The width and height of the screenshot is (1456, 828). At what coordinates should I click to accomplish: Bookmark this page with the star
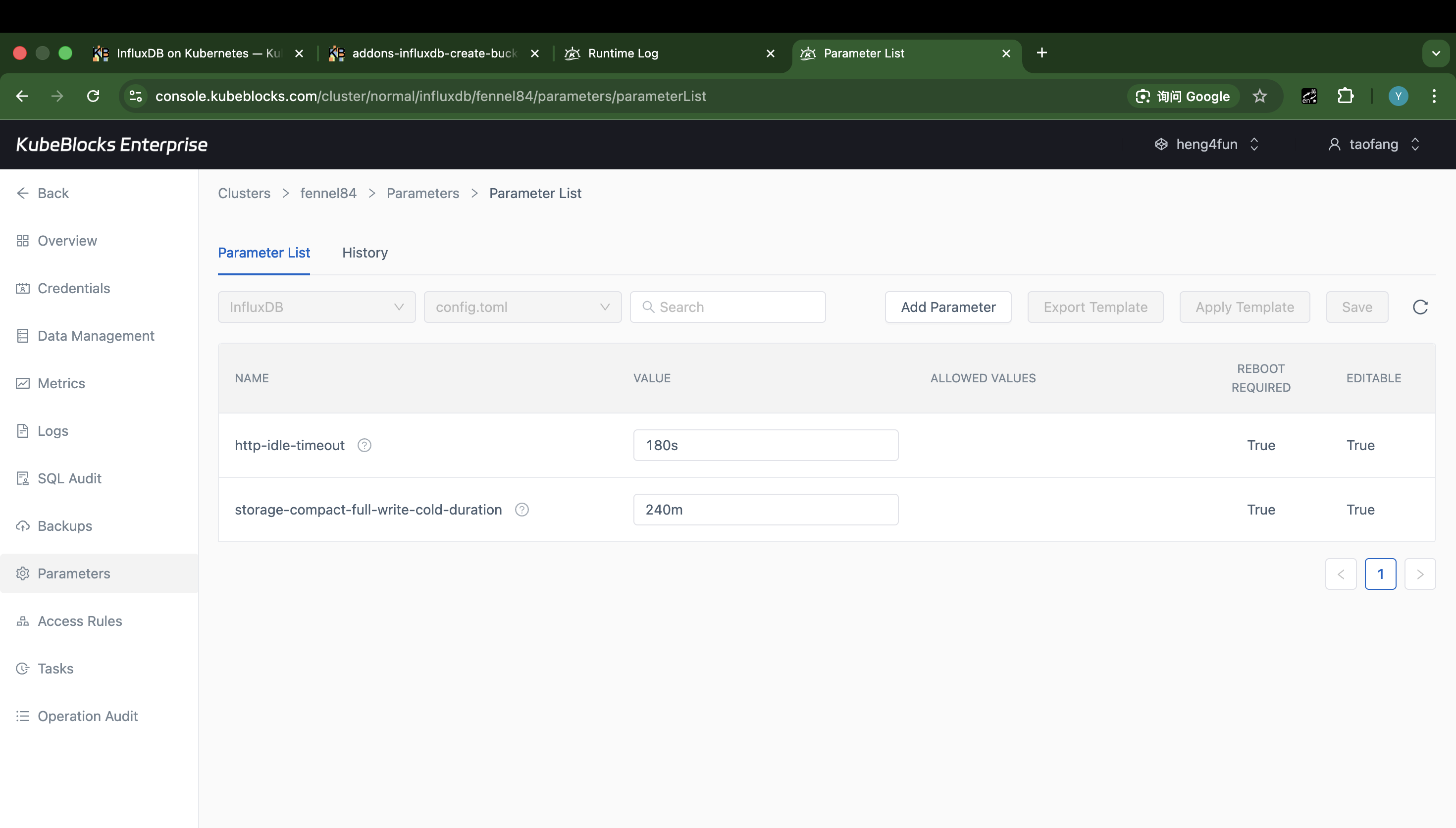click(x=1260, y=96)
